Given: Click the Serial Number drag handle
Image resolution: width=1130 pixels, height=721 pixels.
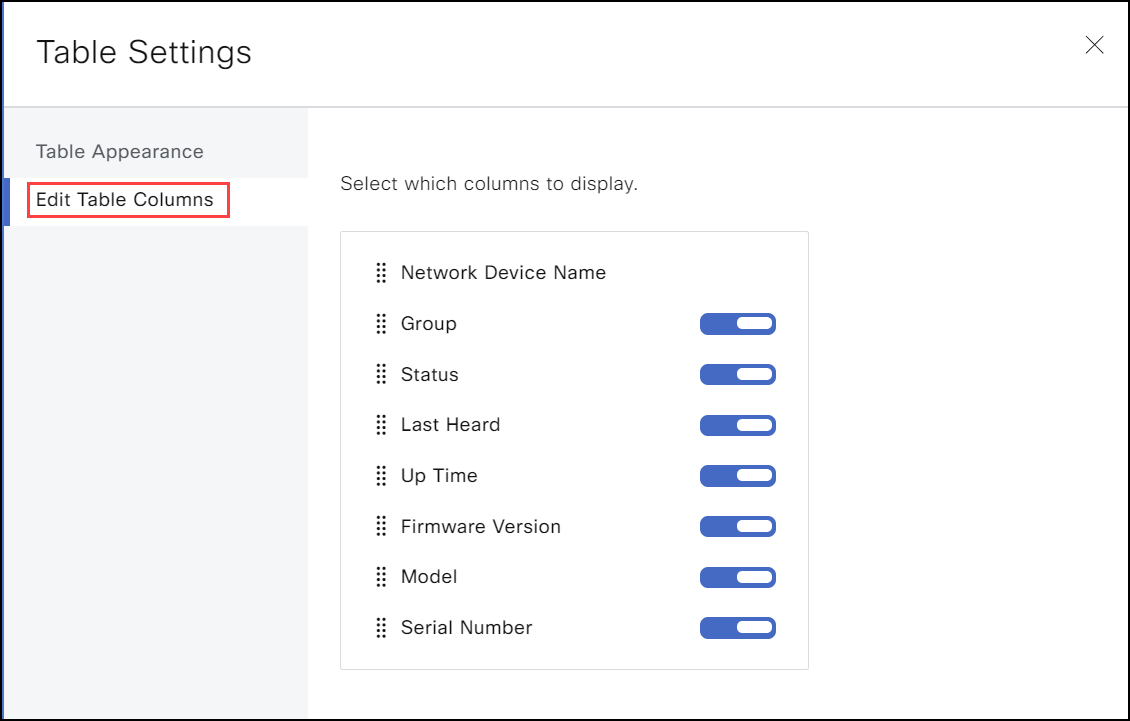Looking at the screenshot, I should coord(381,628).
